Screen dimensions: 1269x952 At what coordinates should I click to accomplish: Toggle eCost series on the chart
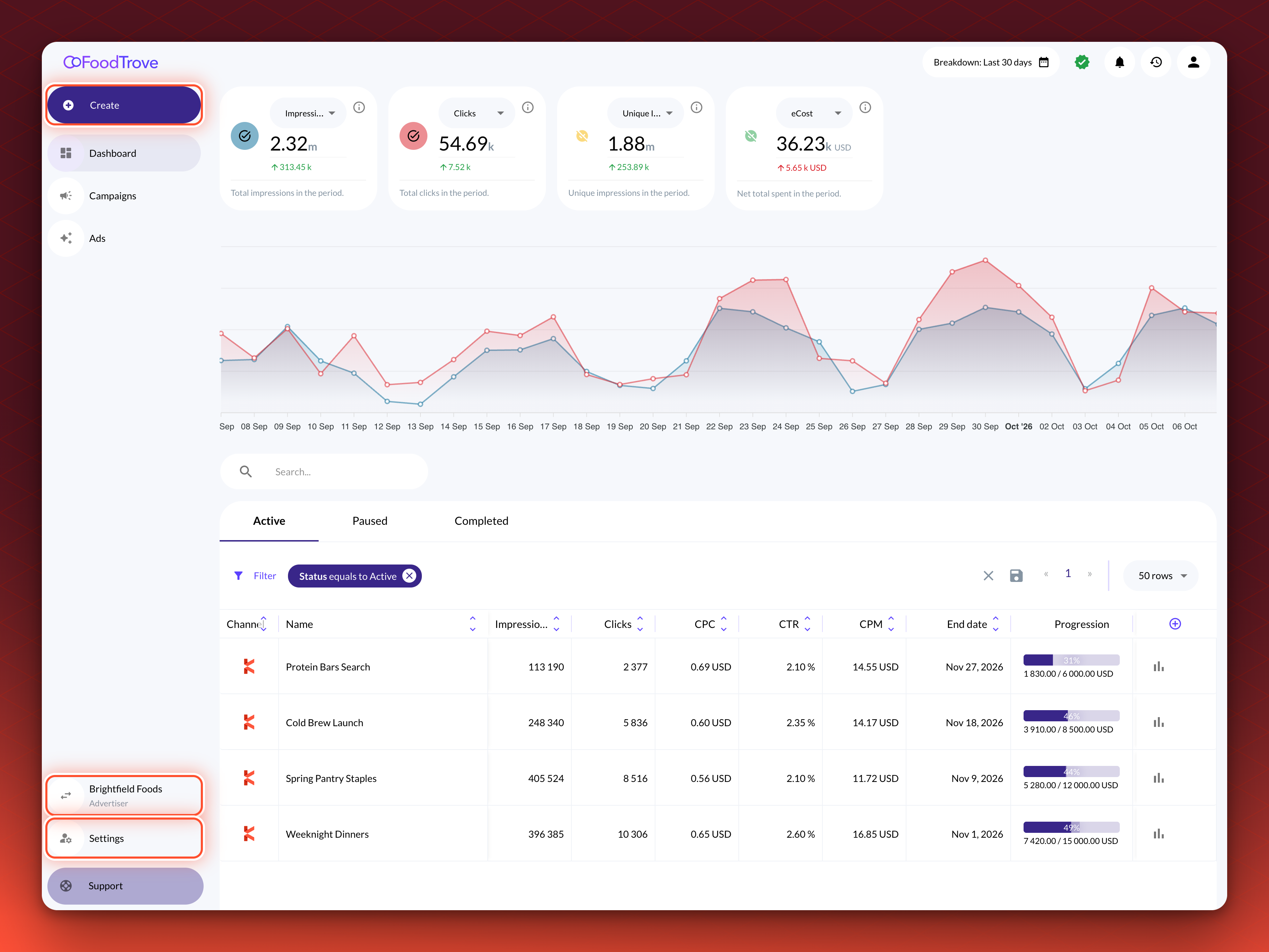(x=750, y=136)
